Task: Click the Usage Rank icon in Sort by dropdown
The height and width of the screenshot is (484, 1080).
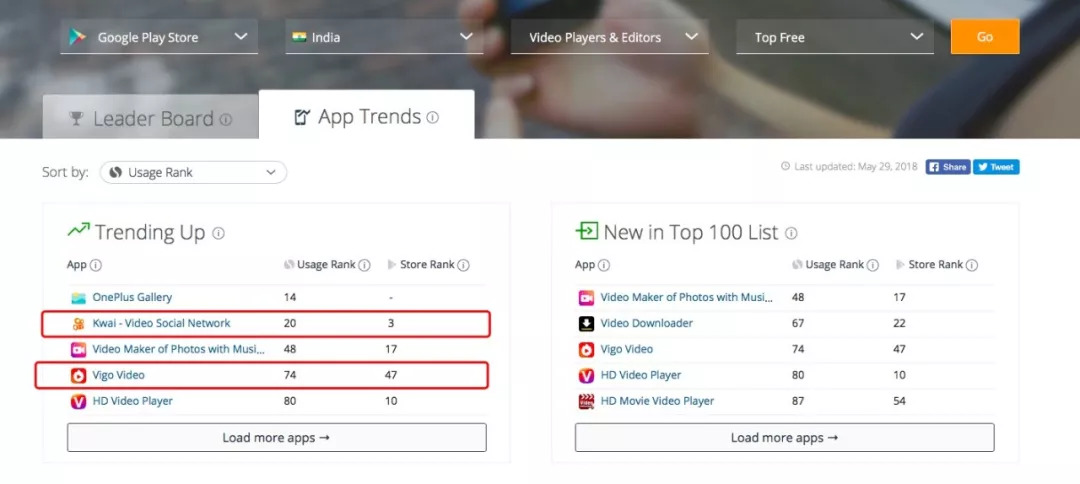Action: click(116, 173)
